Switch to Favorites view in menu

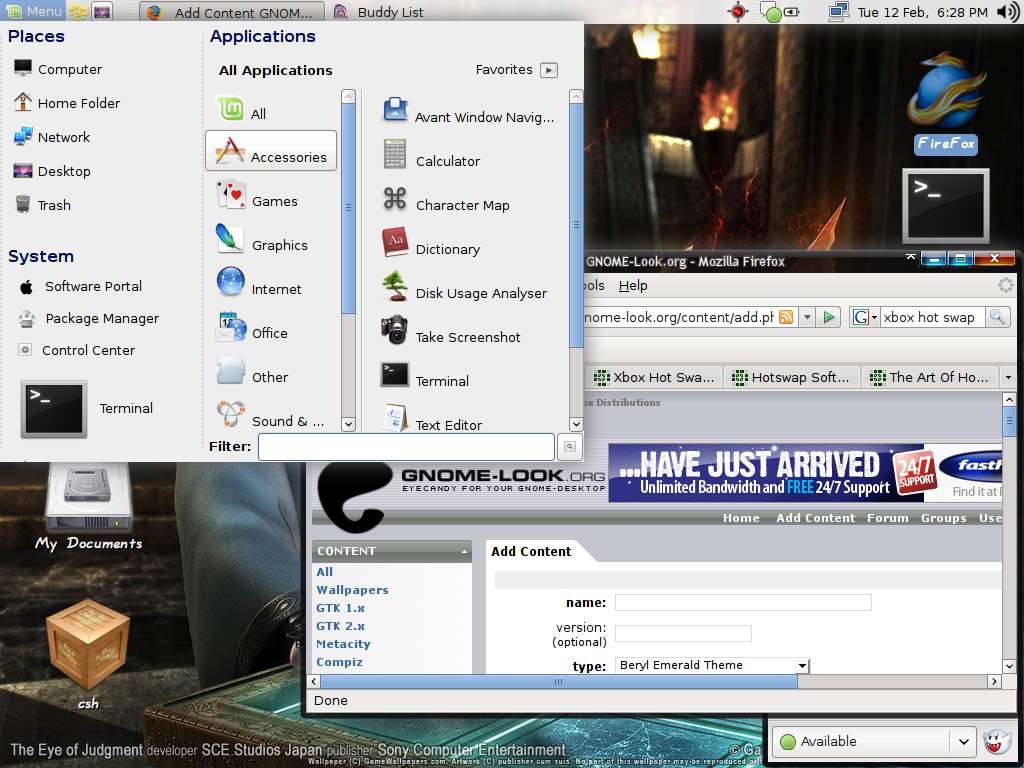(516, 69)
